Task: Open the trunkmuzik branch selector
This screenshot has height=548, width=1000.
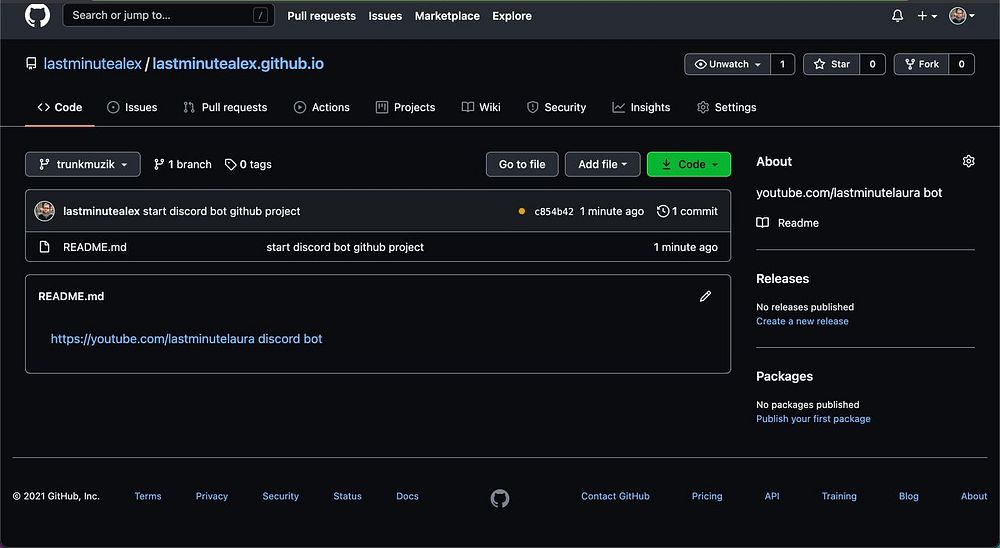Action: 83,164
